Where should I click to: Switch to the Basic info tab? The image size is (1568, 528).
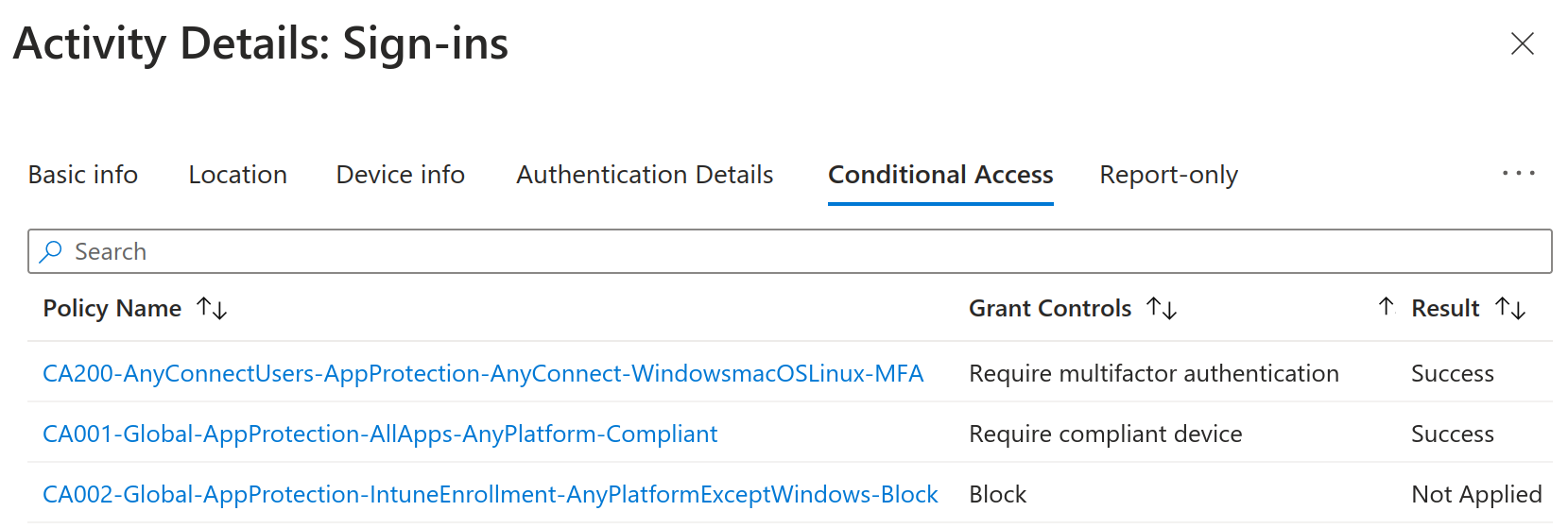83,175
